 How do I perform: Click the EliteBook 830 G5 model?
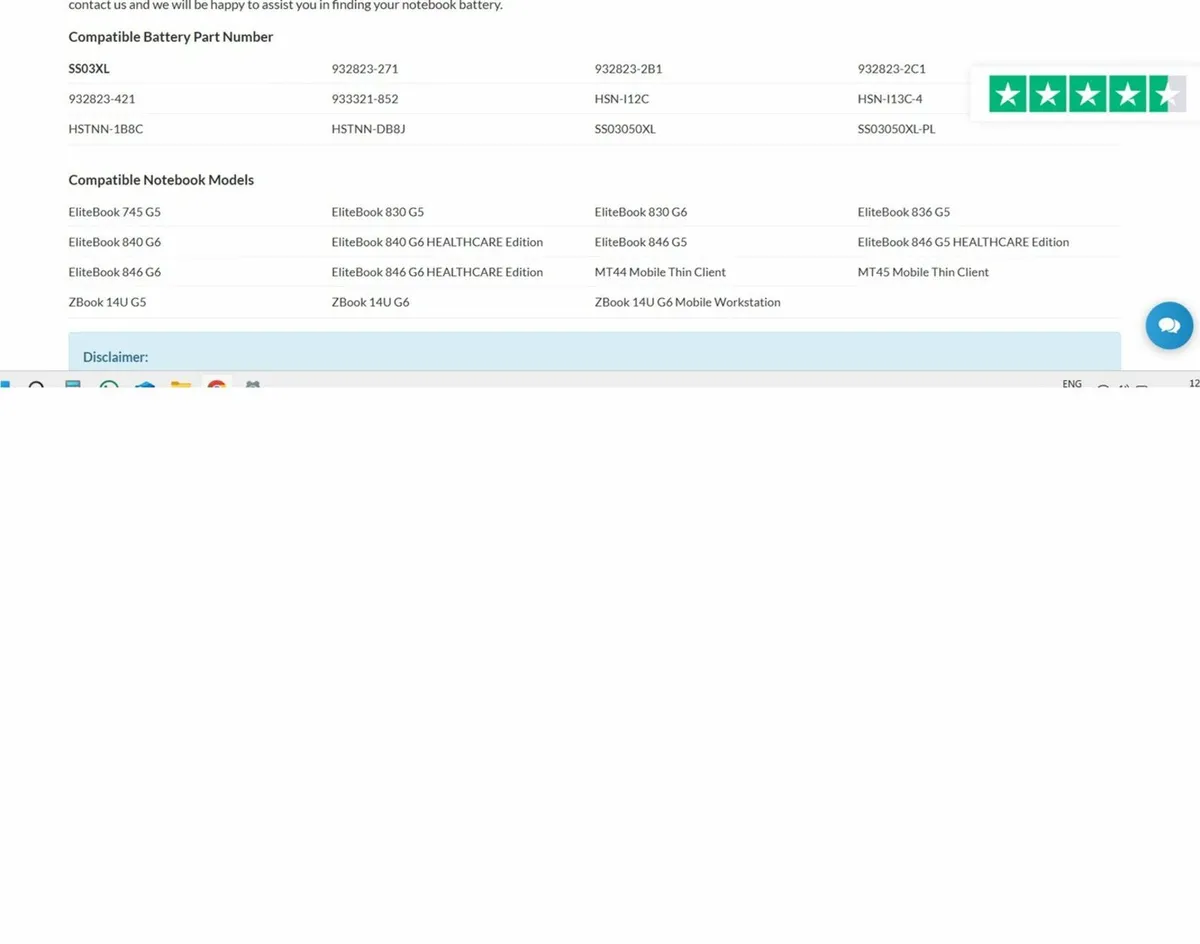coord(378,212)
